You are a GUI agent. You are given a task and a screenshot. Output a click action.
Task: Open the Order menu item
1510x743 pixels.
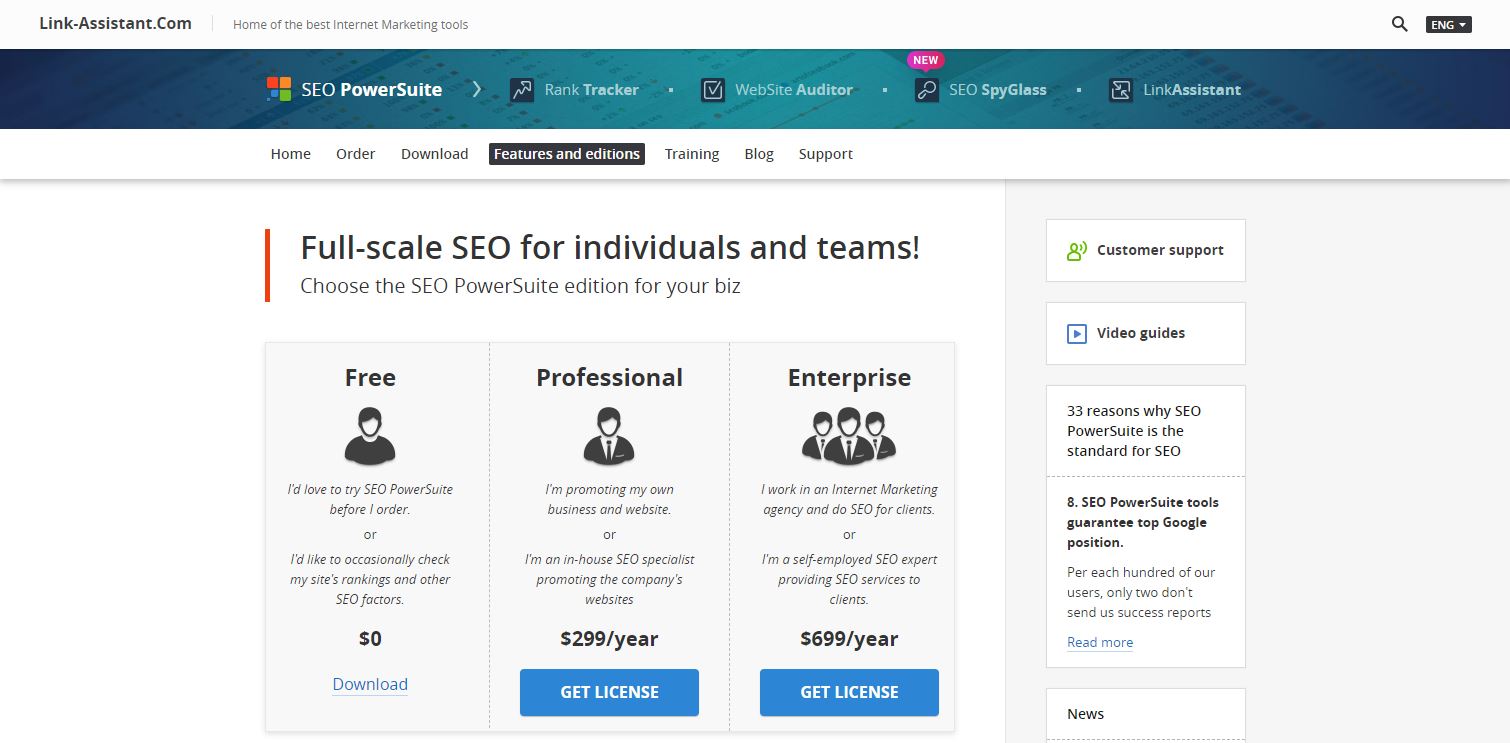[355, 154]
